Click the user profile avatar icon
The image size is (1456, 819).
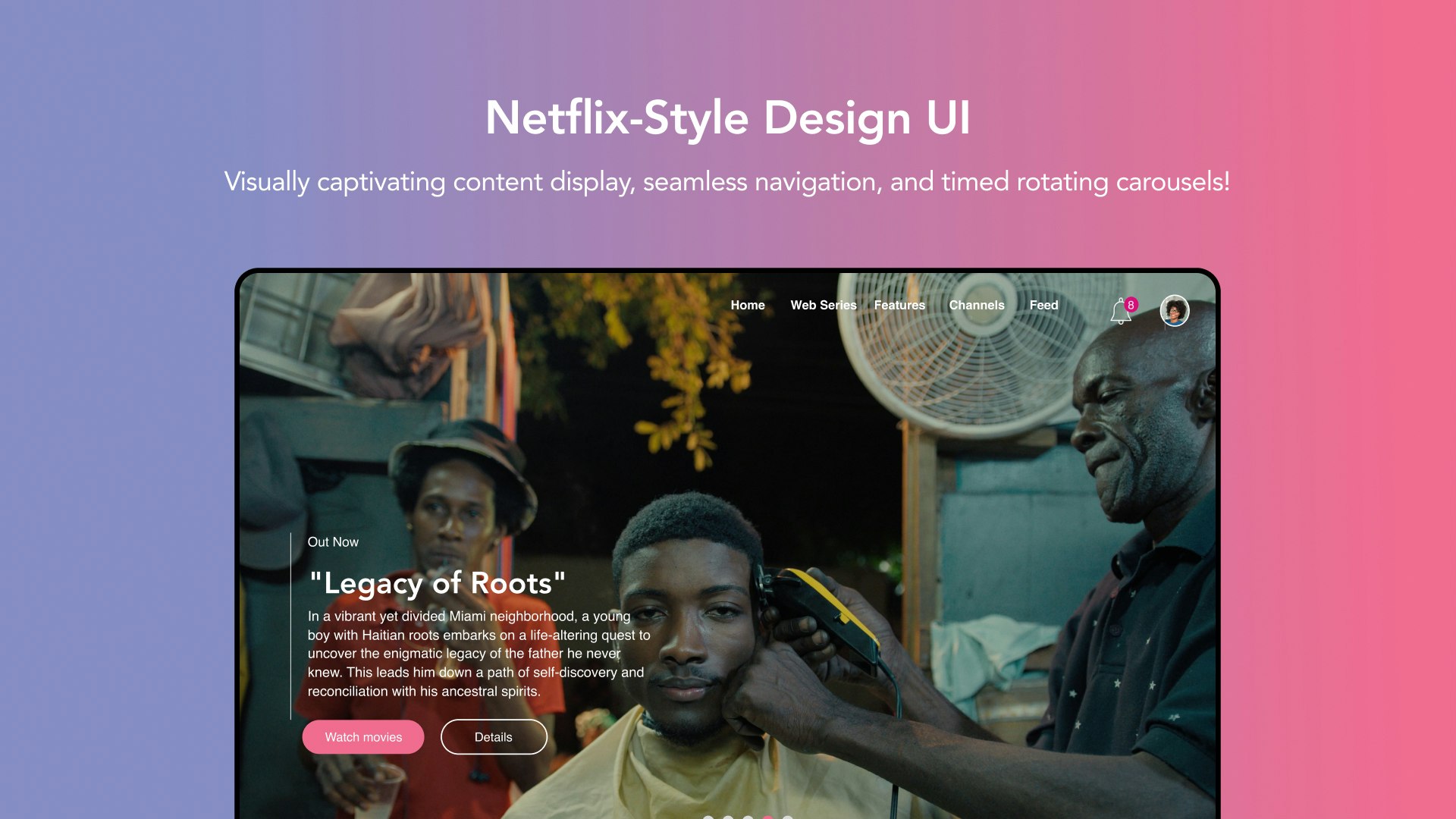pyautogui.click(x=1173, y=308)
